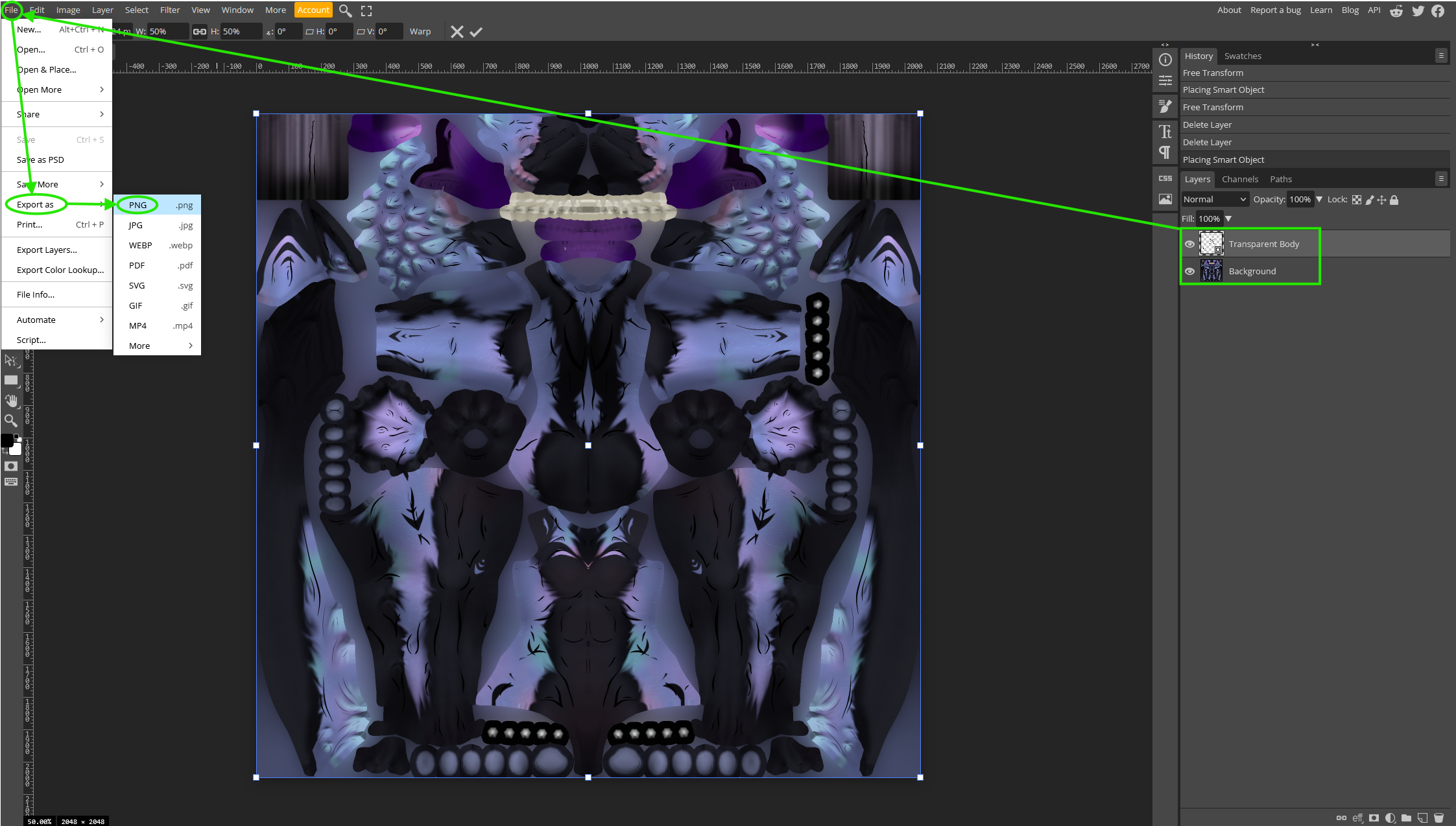The width and height of the screenshot is (1456, 826).
Task: Confirm the transform with the checkmark icon
Action: [476, 32]
